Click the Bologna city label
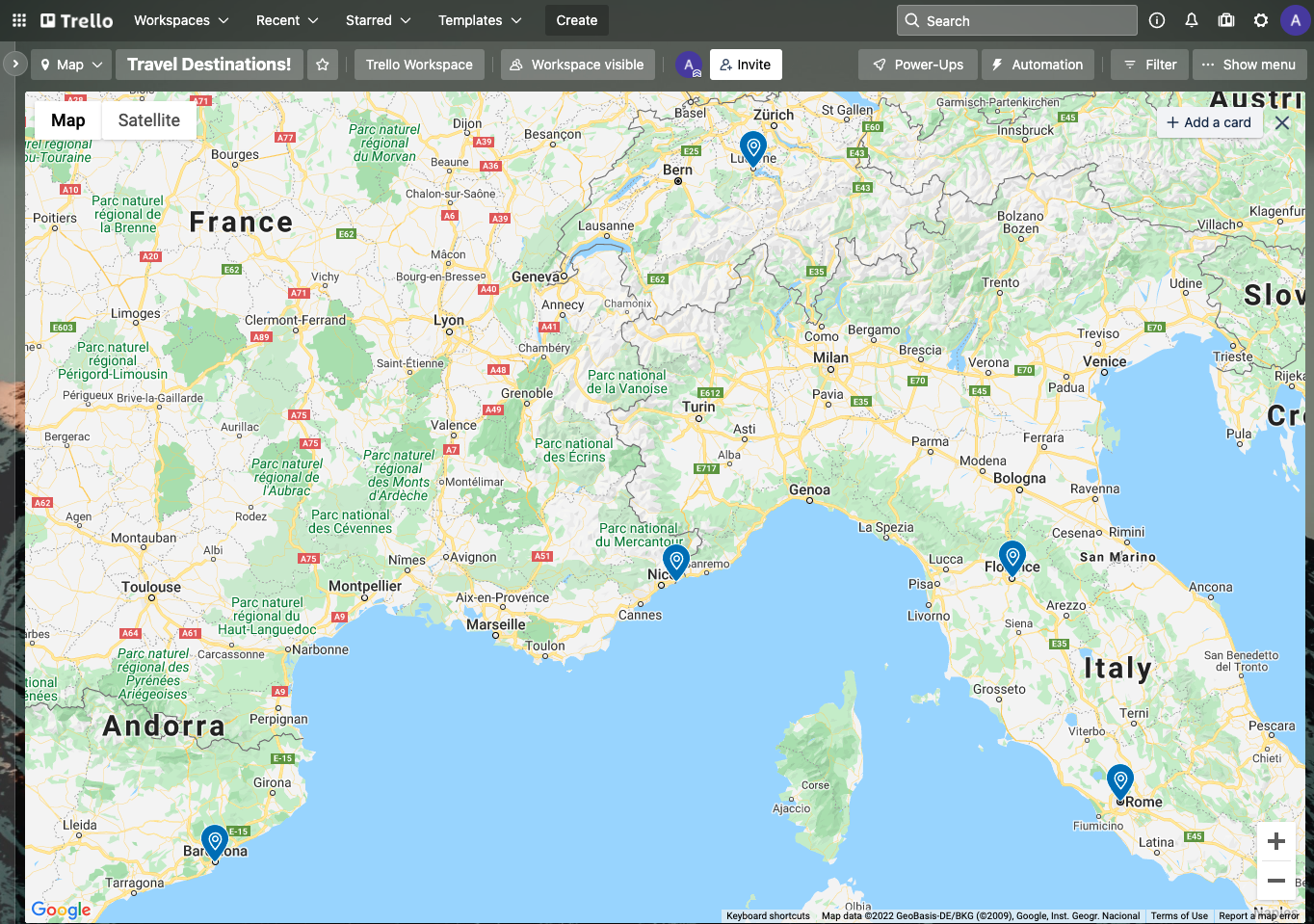The image size is (1314, 924). 1019,478
